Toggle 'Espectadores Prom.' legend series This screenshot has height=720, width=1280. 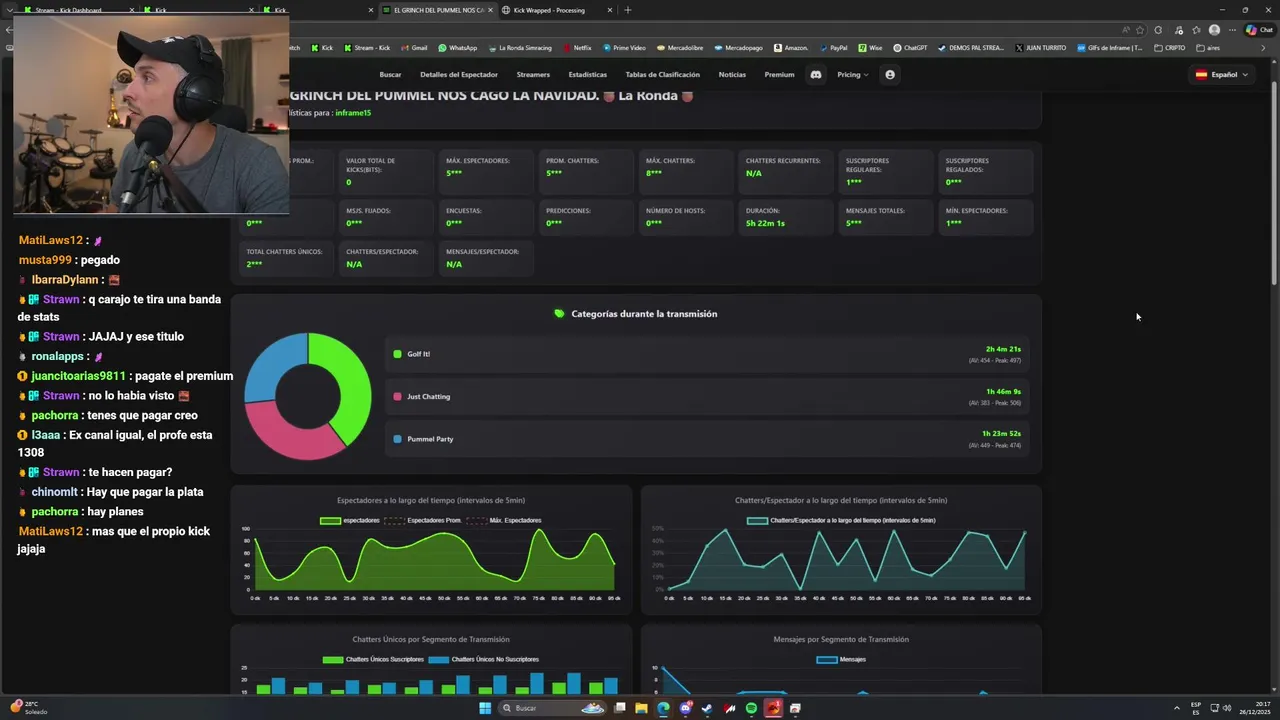pos(422,520)
